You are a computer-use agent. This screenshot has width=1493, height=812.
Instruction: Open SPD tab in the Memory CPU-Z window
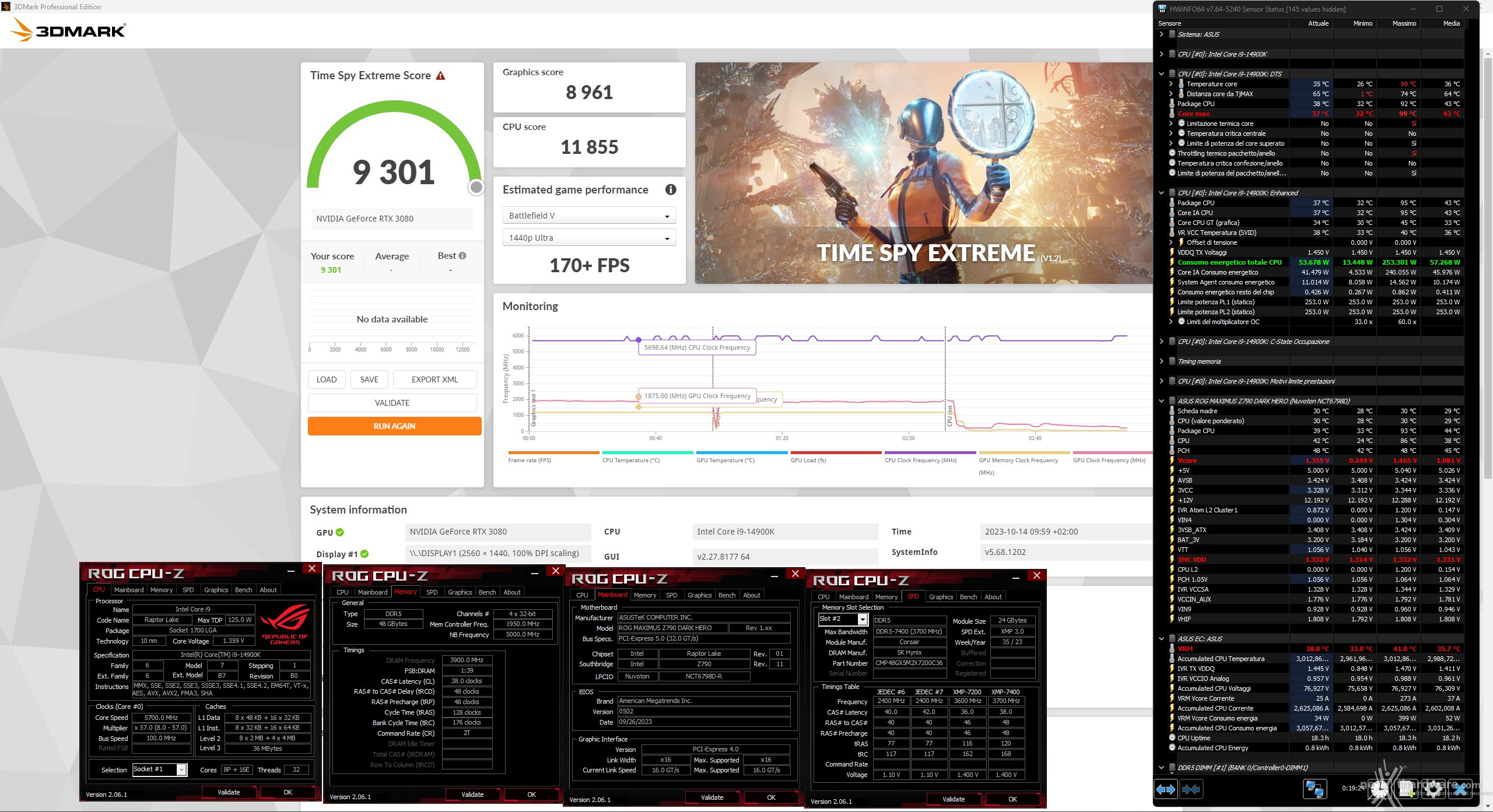click(x=432, y=592)
